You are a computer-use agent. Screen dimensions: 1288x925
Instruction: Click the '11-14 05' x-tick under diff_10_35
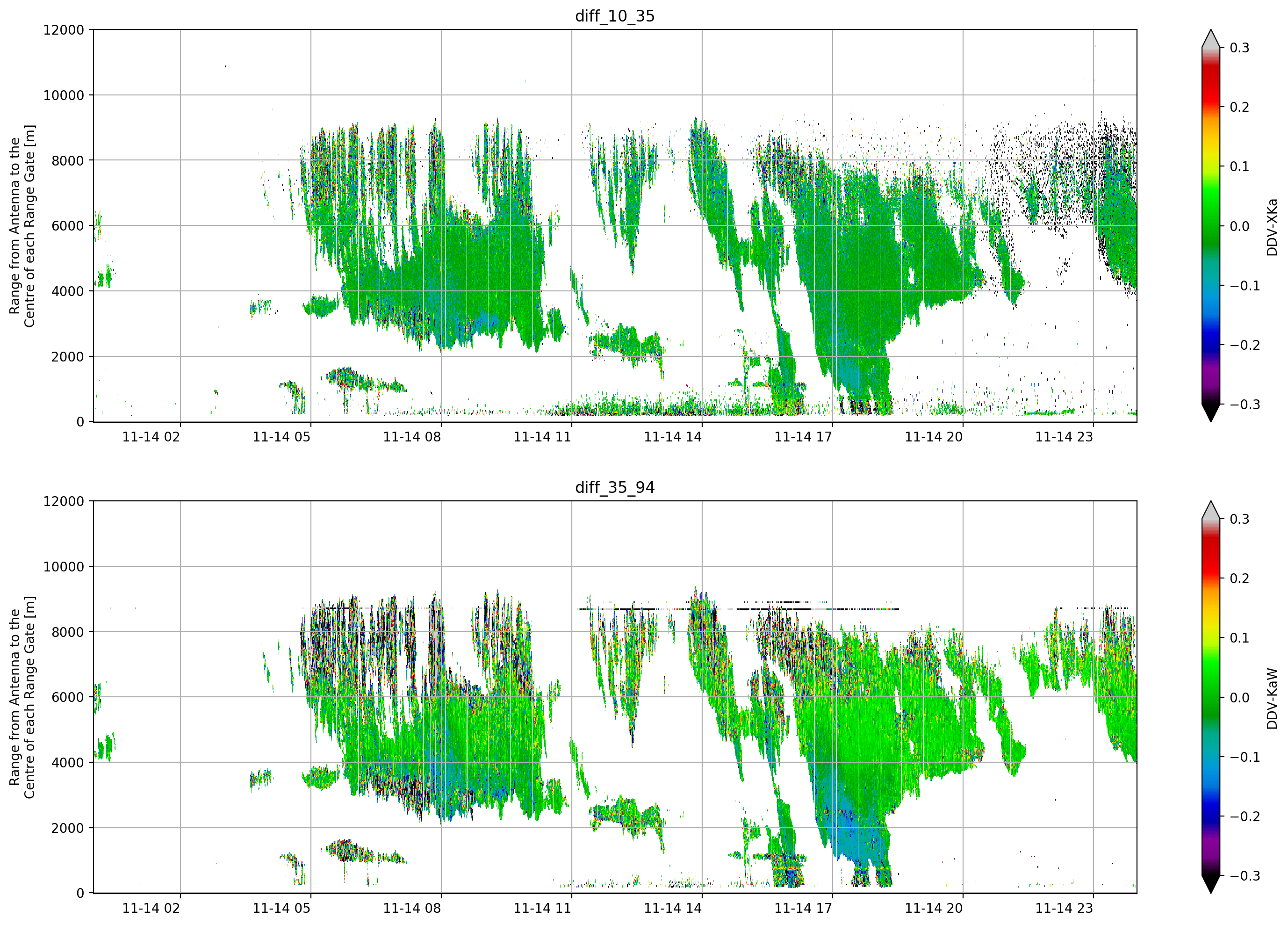coord(282,437)
